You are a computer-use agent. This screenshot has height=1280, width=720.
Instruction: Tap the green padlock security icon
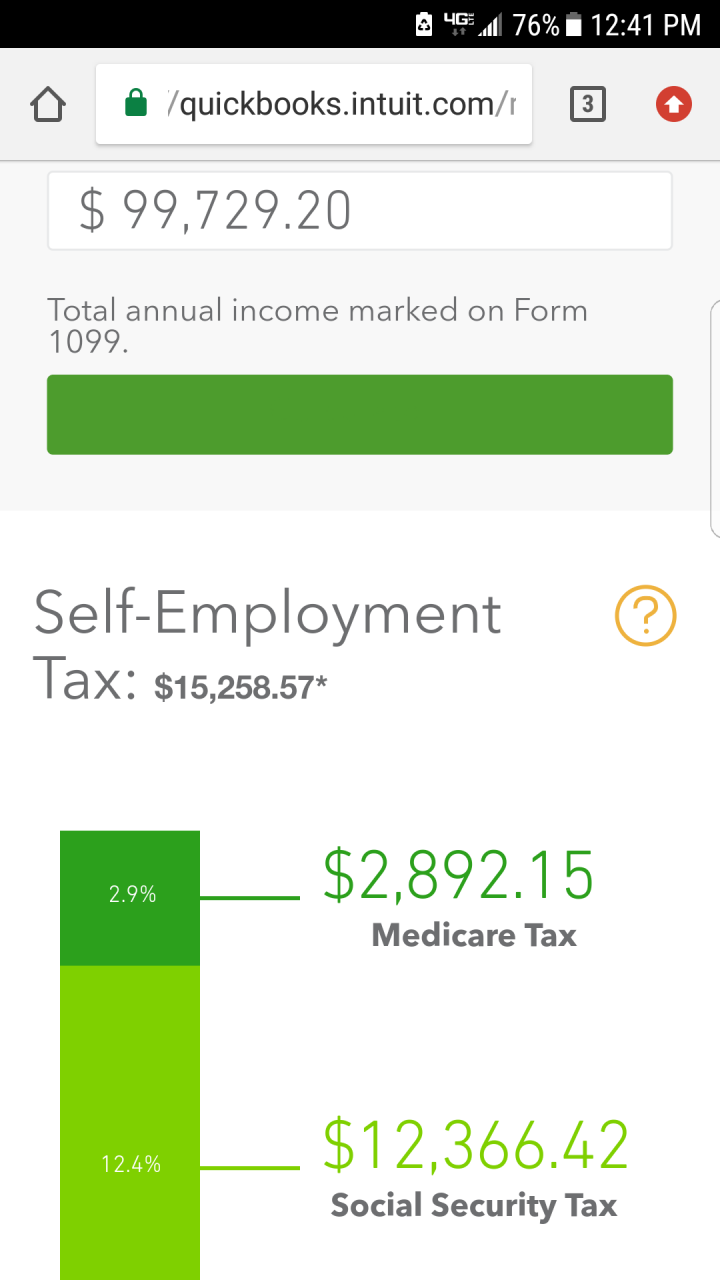click(x=135, y=104)
